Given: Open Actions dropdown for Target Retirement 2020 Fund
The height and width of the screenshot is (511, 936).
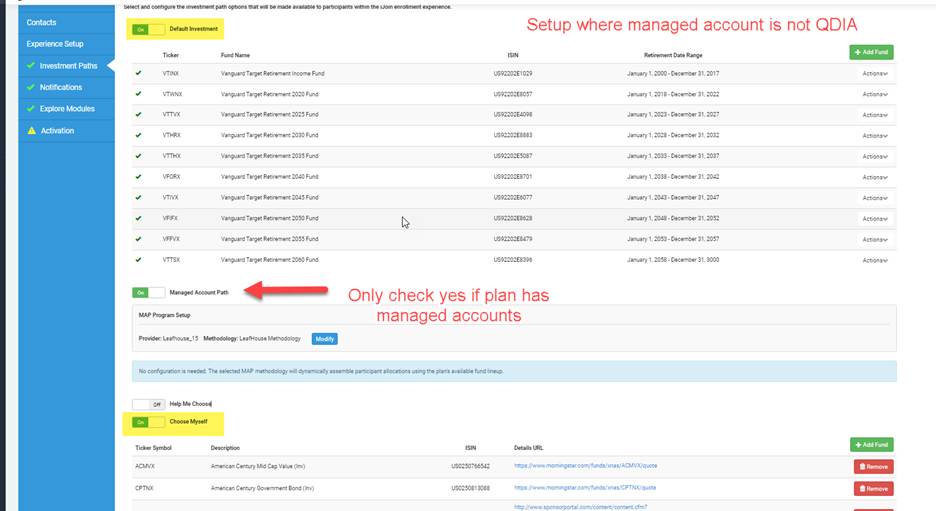Looking at the screenshot, I should [875, 94].
